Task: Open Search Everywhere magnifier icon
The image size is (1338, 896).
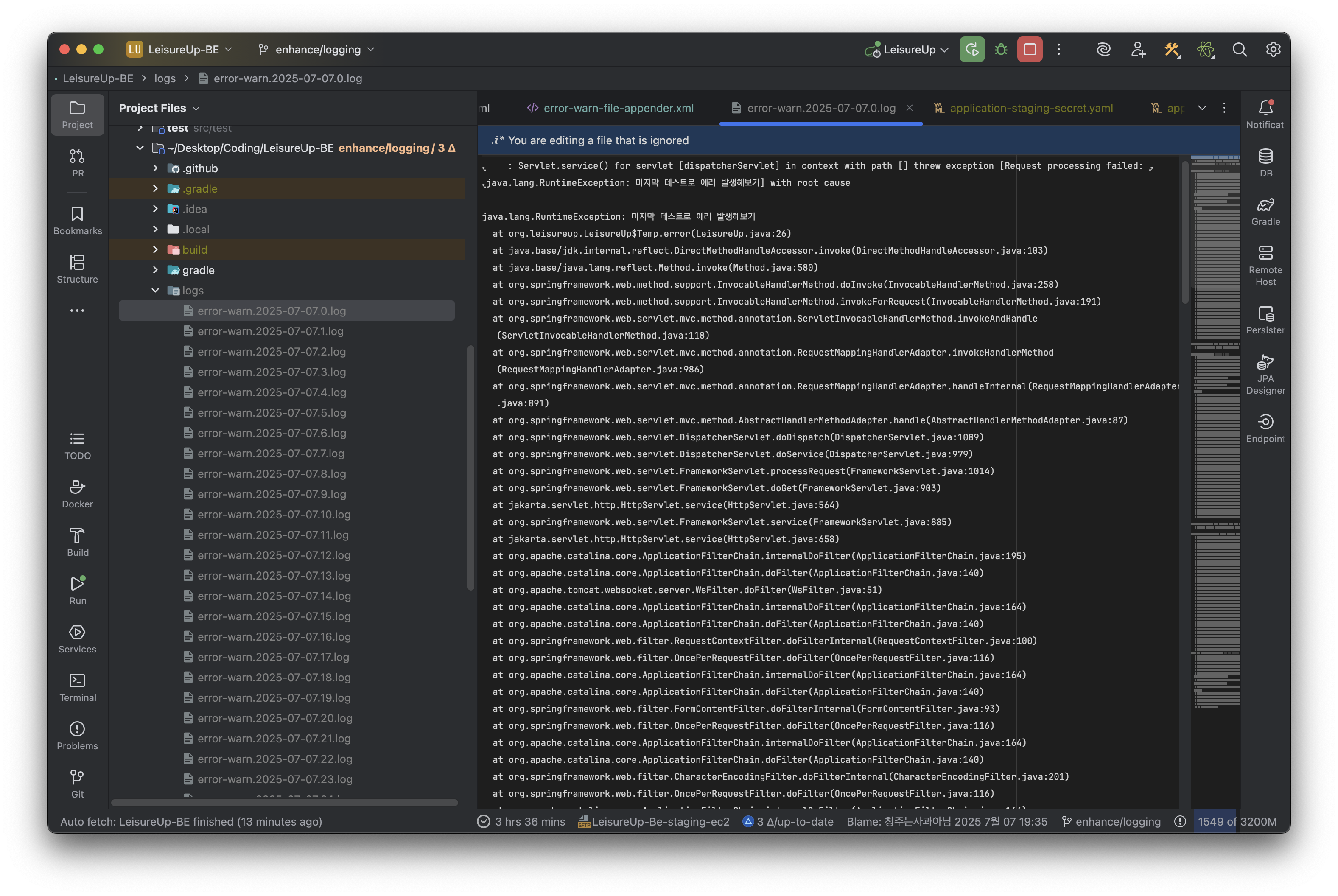Action: [1239, 50]
